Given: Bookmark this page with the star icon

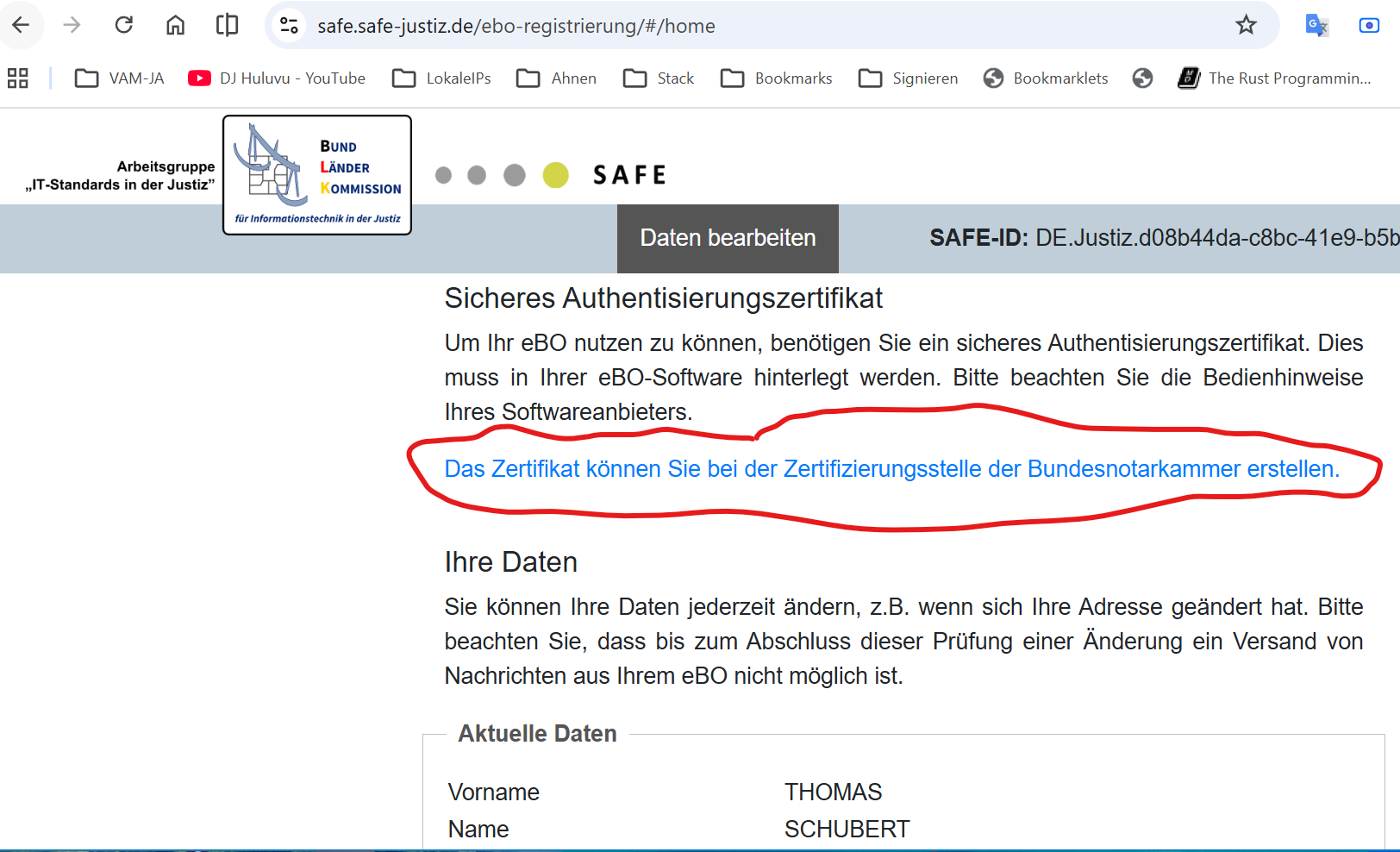Looking at the screenshot, I should [1246, 25].
